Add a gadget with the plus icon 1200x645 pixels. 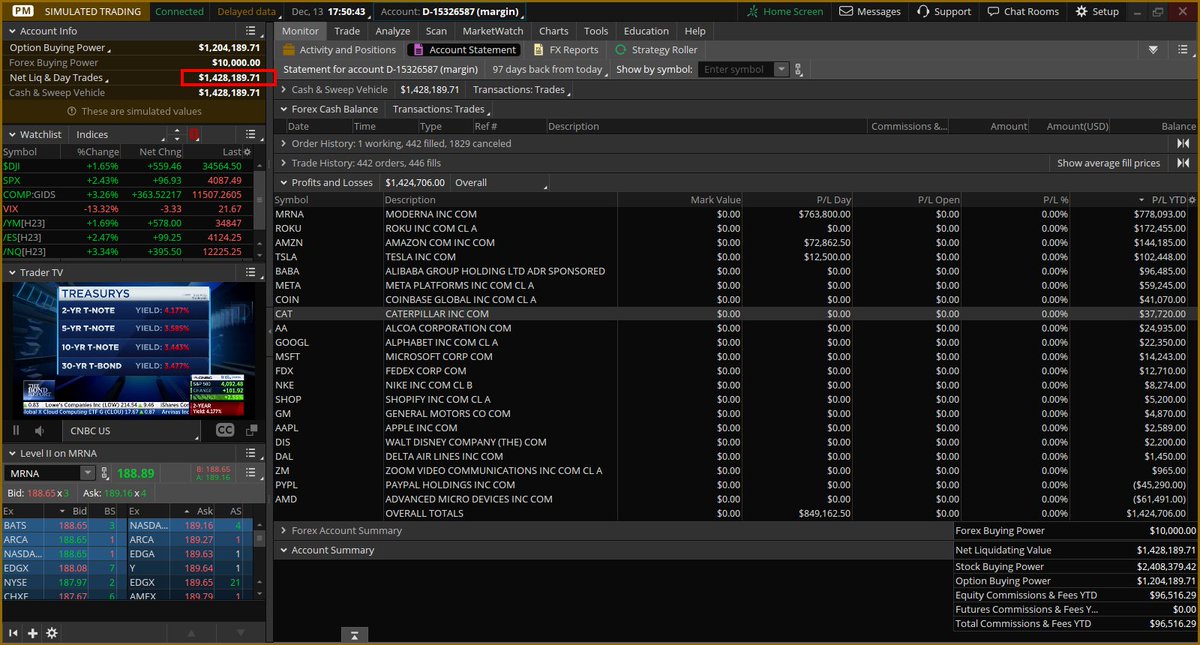tap(33, 633)
